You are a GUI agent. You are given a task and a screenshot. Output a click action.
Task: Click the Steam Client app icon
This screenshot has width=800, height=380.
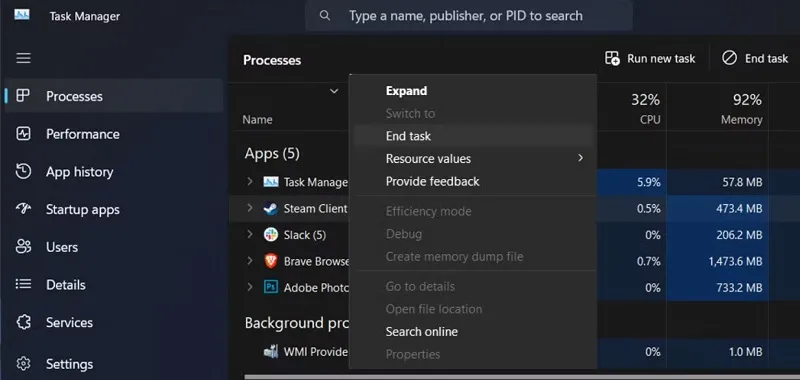[270, 208]
